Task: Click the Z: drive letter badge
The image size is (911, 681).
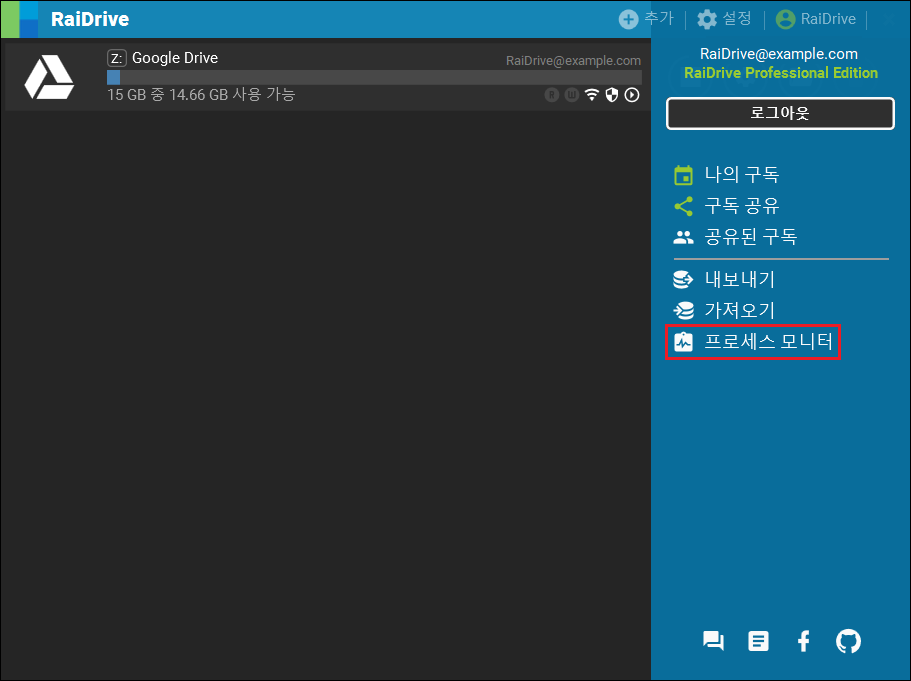Action: point(117,58)
